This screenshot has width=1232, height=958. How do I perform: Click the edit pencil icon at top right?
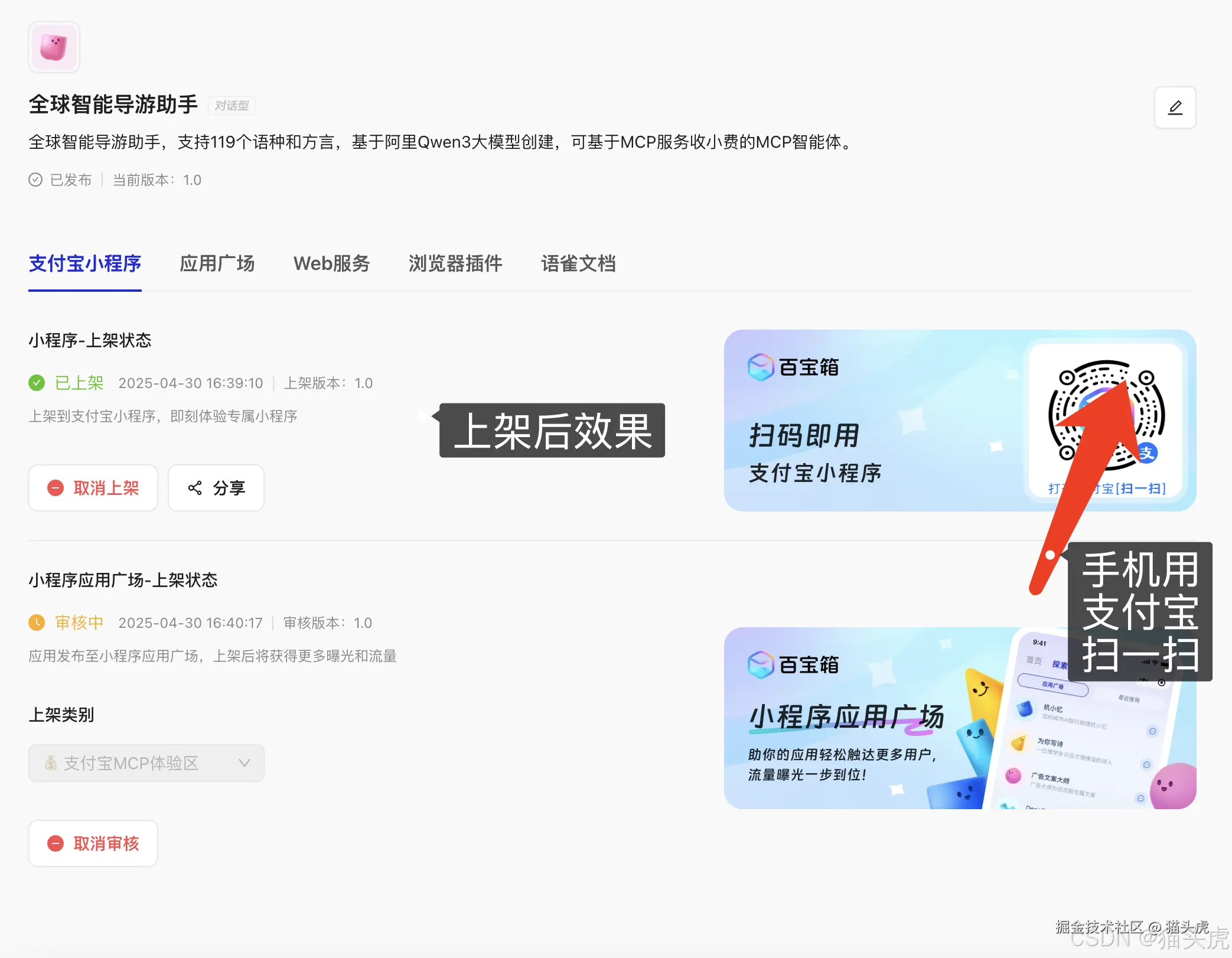pos(1174,107)
